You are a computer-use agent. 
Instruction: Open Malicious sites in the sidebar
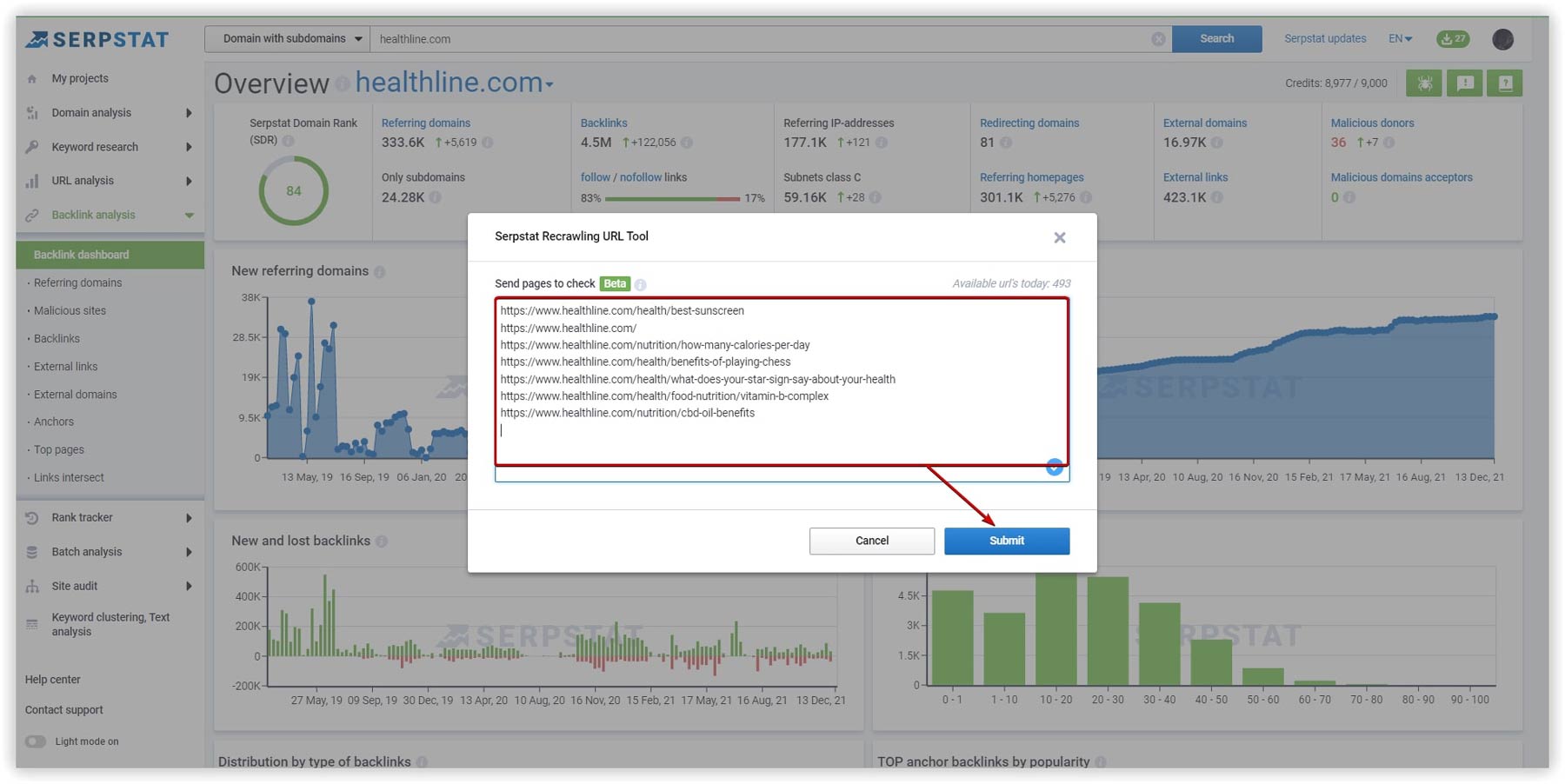coord(70,311)
